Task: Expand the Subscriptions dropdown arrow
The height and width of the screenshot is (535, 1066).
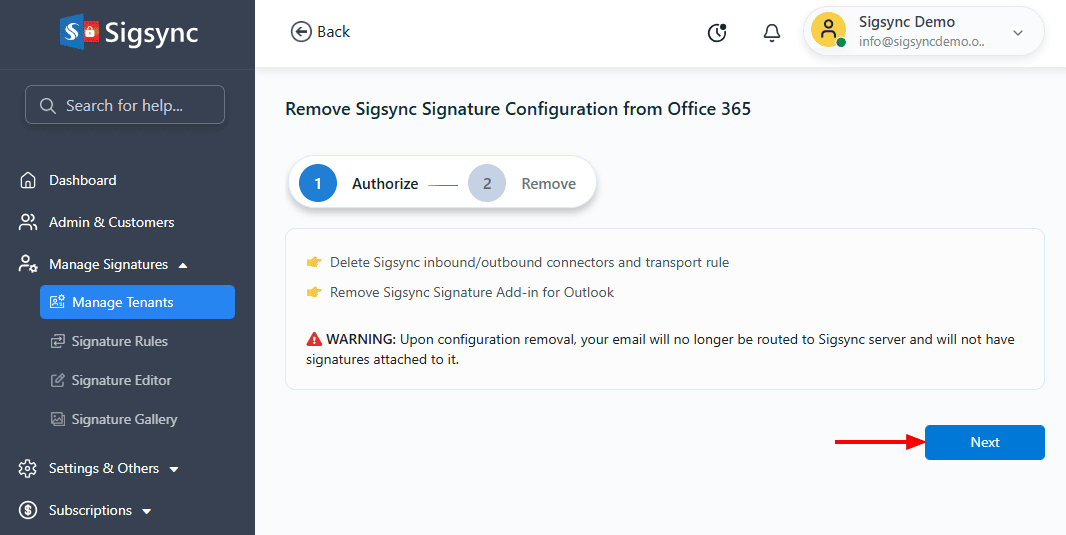Action: pos(147,511)
